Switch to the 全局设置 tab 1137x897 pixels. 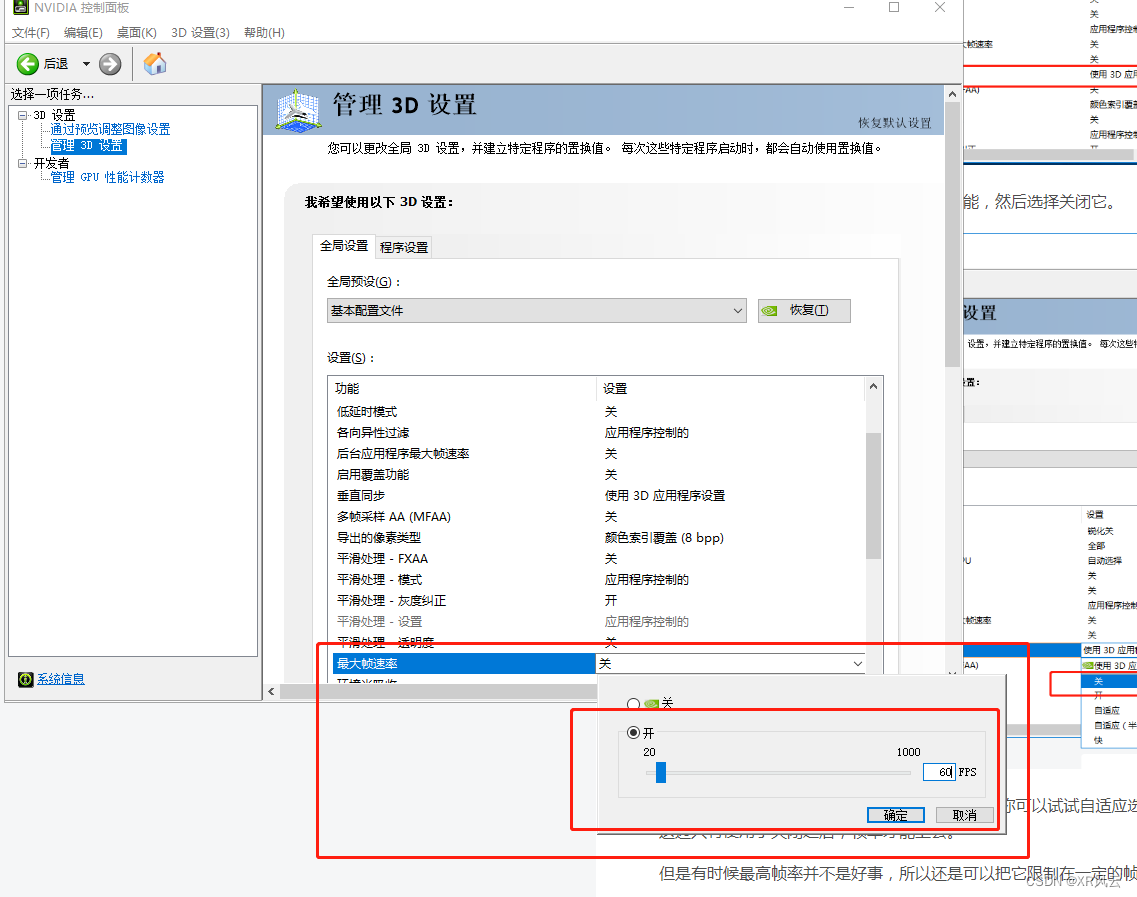344,246
